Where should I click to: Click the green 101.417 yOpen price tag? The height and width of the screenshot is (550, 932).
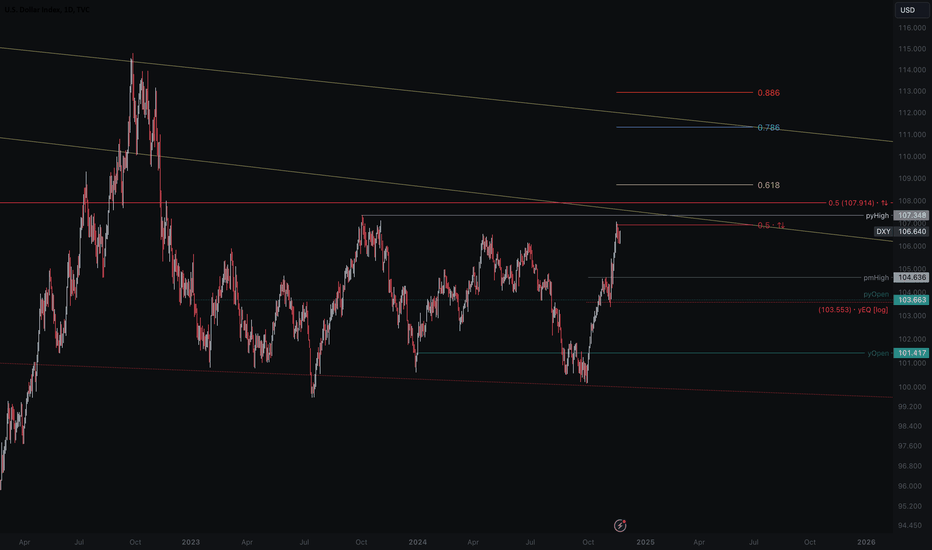pyautogui.click(x=911, y=353)
